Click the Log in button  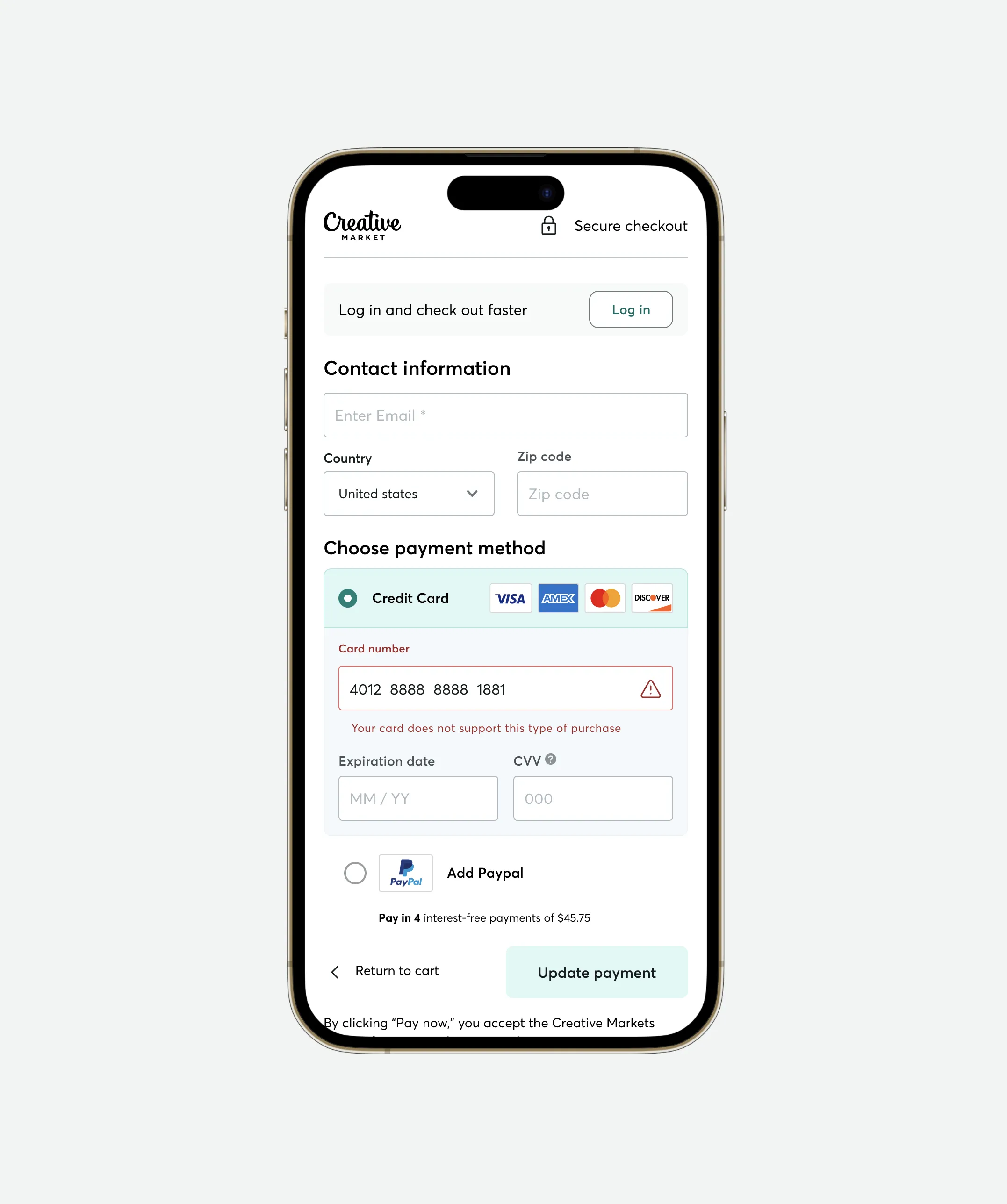tap(631, 309)
